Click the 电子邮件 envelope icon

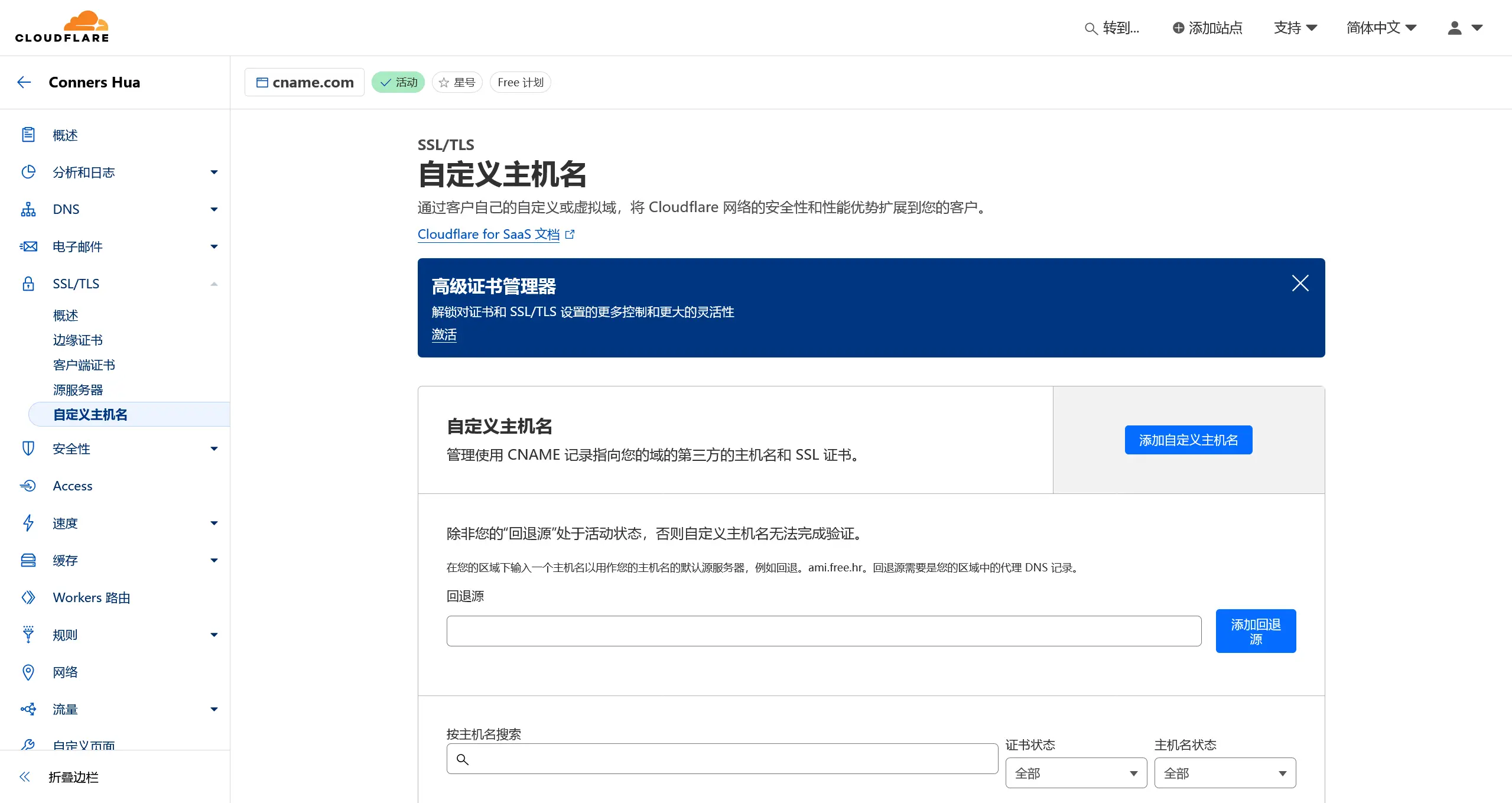(x=28, y=246)
